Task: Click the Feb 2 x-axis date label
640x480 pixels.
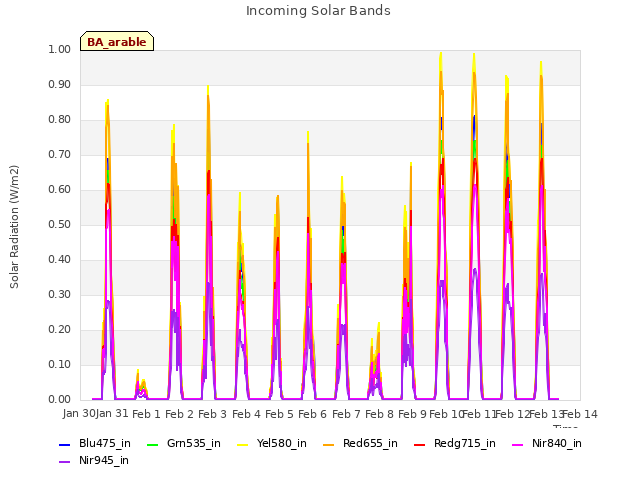Action: click(x=179, y=414)
